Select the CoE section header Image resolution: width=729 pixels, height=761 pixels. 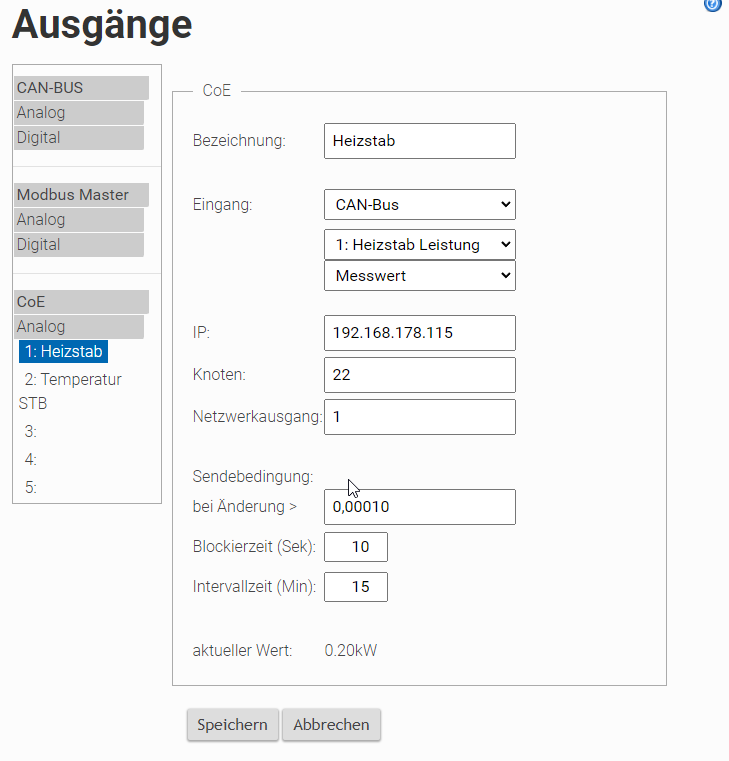pos(81,302)
